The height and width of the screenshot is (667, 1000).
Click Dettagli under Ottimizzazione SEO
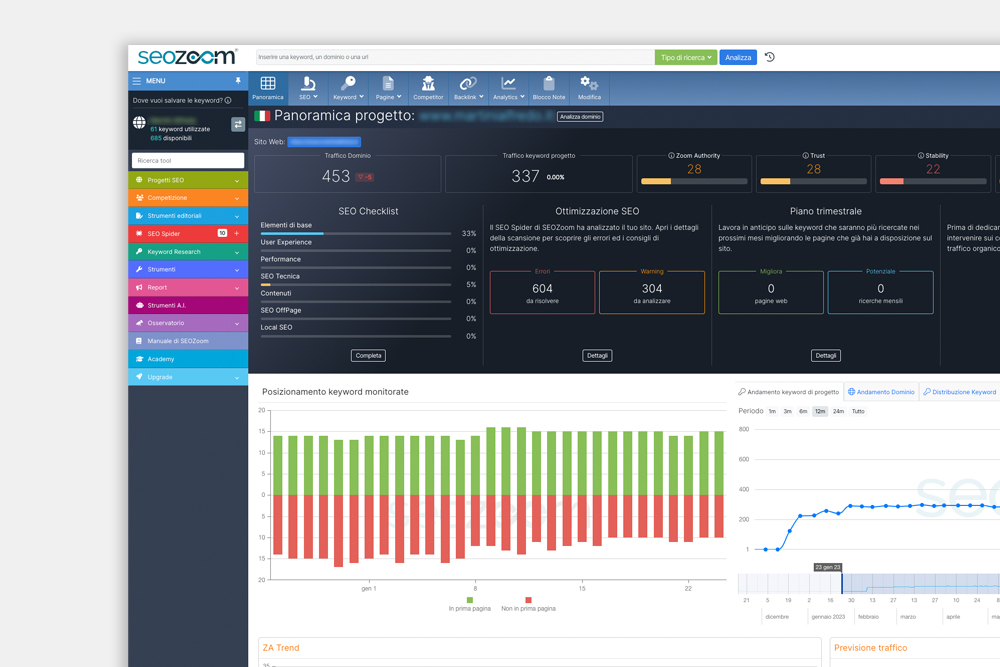pos(597,356)
